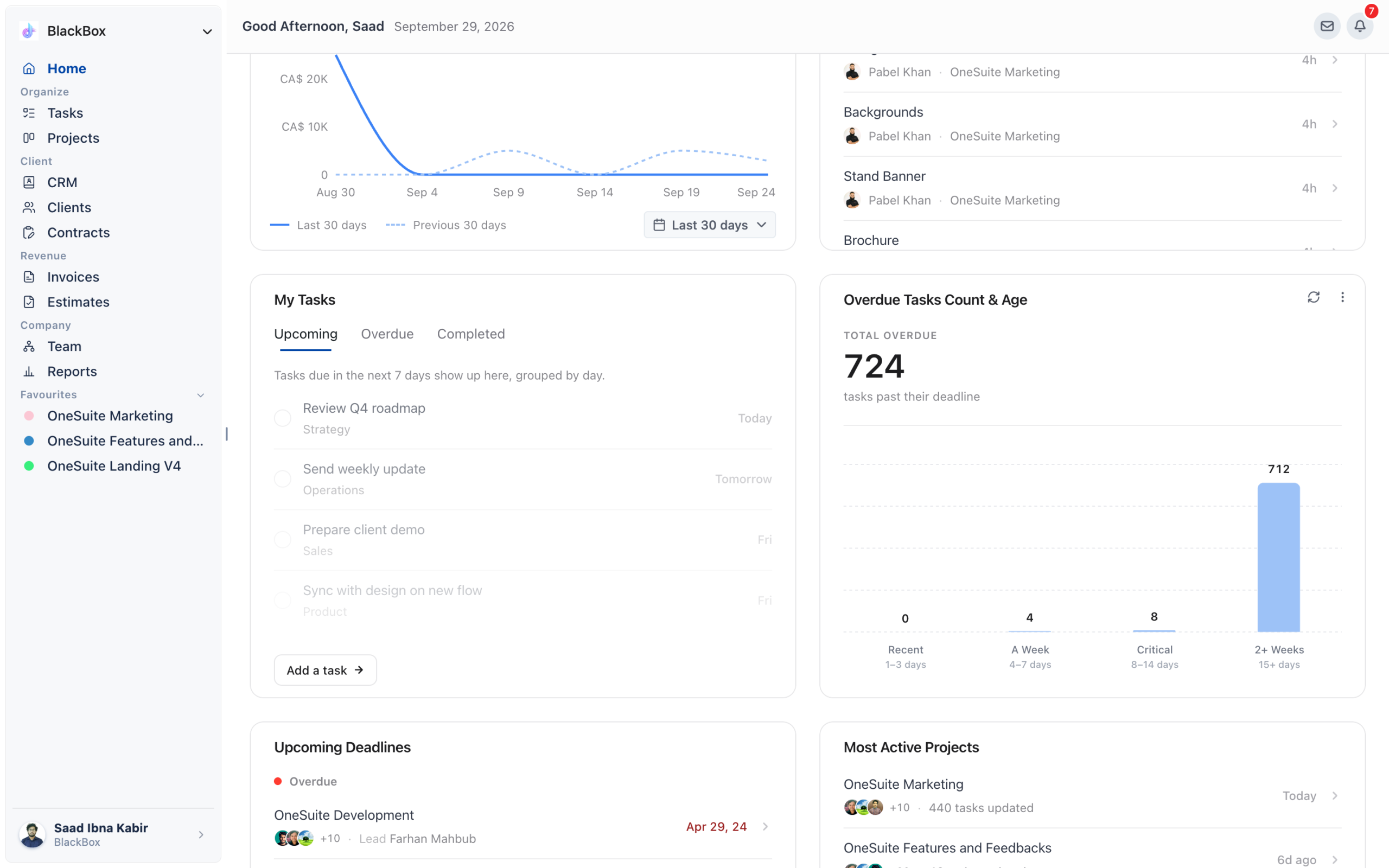1389x868 pixels.
Task: Click the Invoices file icon
Action: click(x=29, y=277)
